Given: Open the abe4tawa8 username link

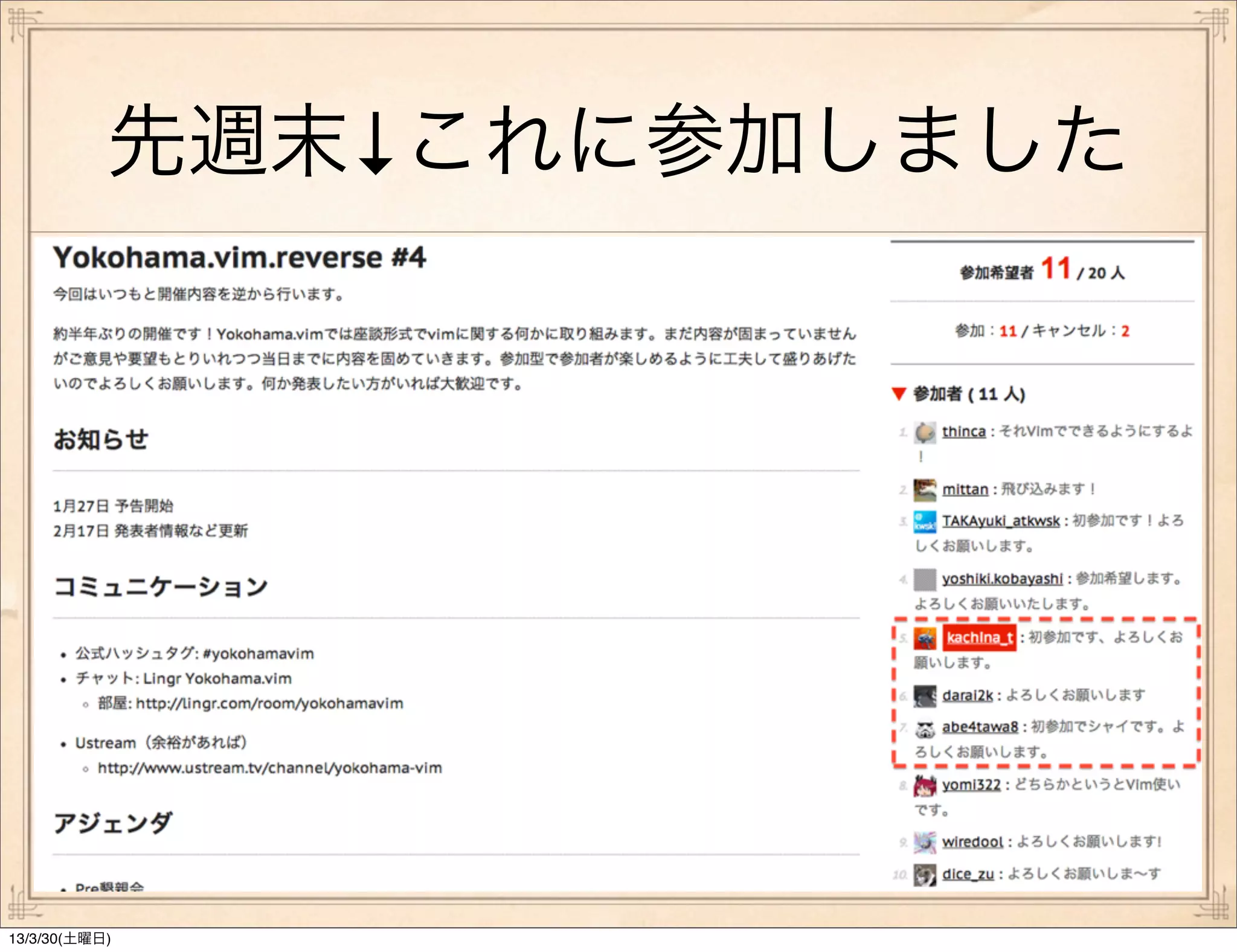Looking at the screenshot, I should tap(980, 727).
